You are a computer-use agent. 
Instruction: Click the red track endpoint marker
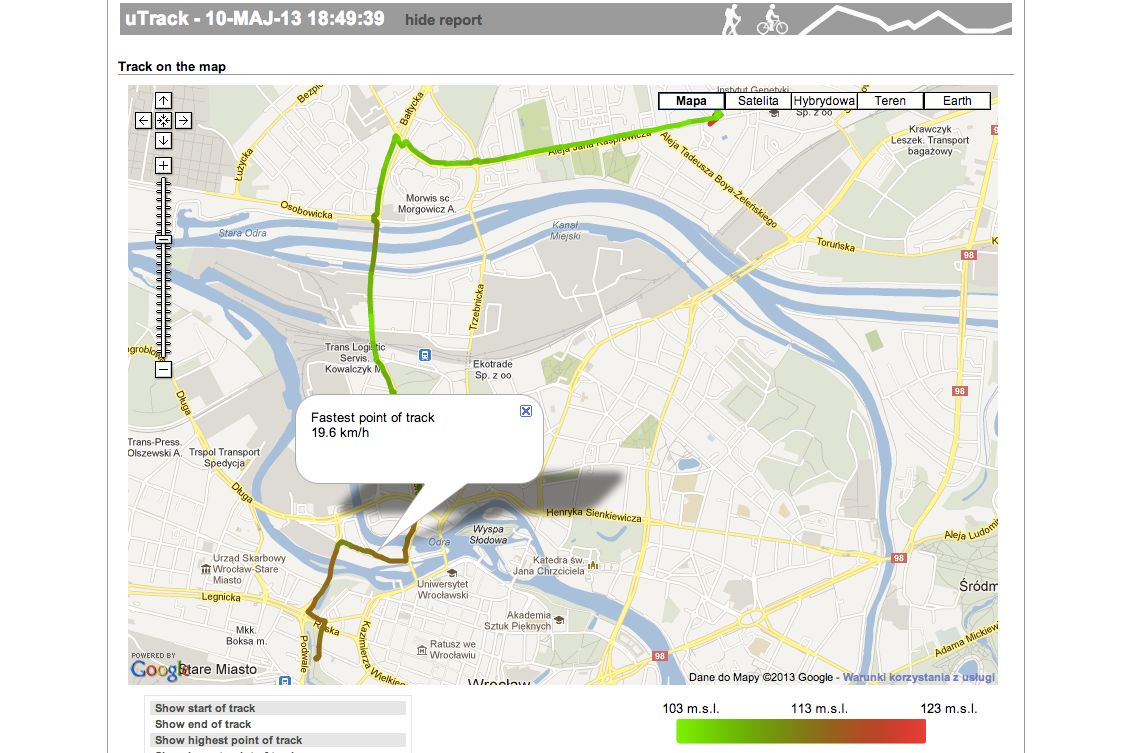click(x=712, y=123)
